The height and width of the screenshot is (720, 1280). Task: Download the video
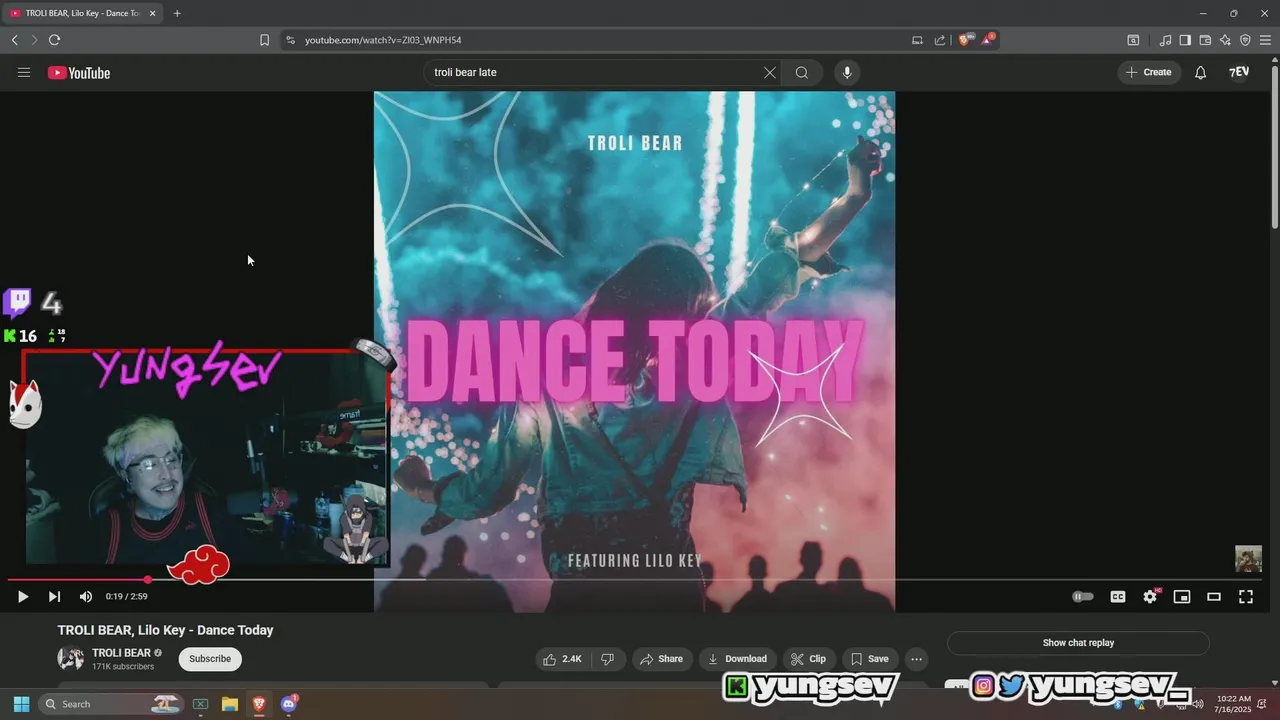click(737, 659)
